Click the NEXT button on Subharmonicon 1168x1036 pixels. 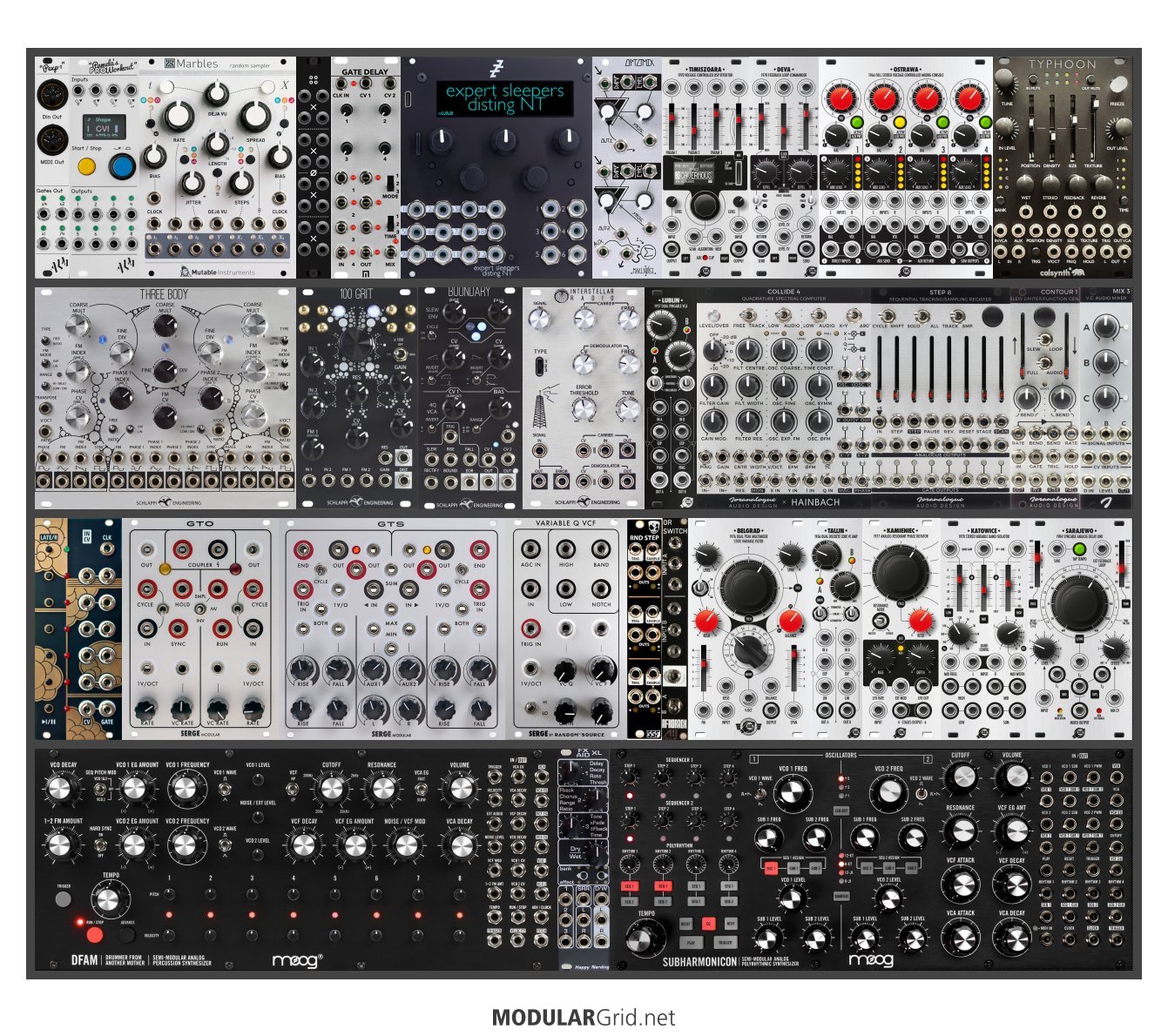731,924
